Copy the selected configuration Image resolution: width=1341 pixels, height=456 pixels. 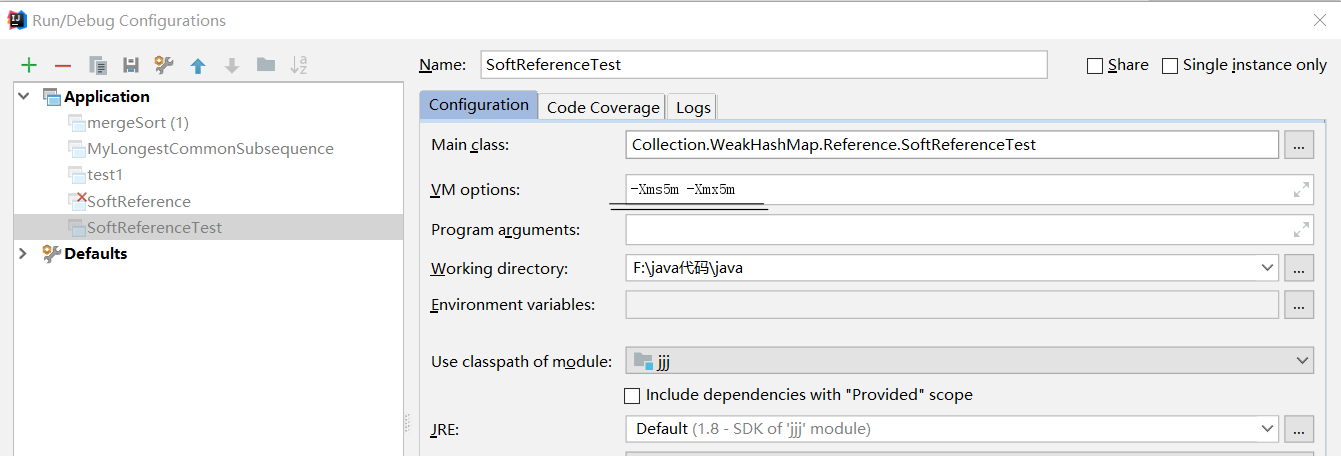point(97,65)
